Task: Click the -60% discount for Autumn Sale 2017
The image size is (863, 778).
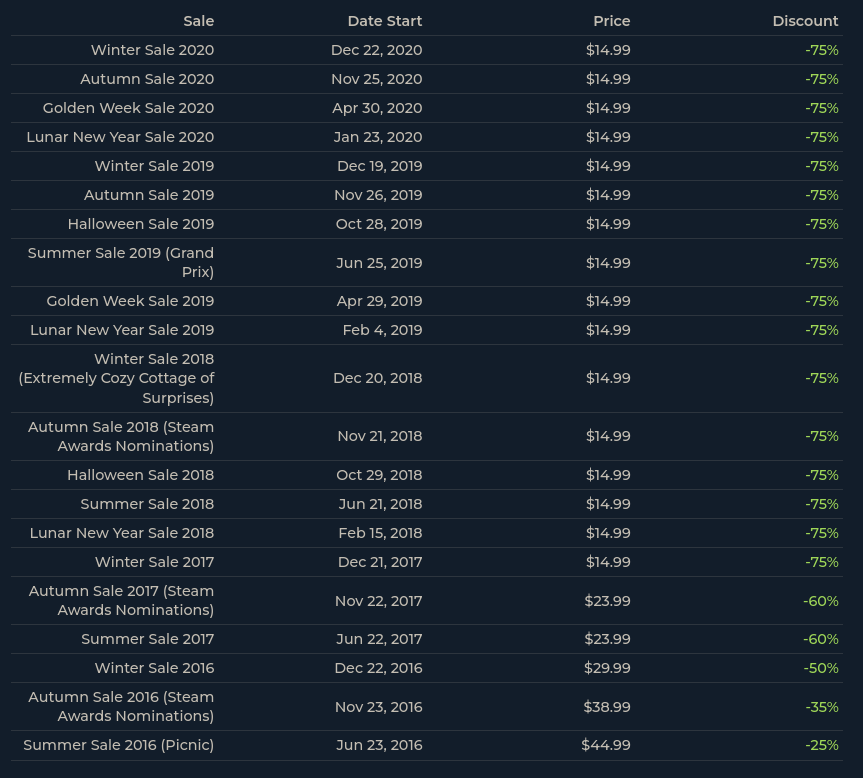Action: tap(821, 601)
